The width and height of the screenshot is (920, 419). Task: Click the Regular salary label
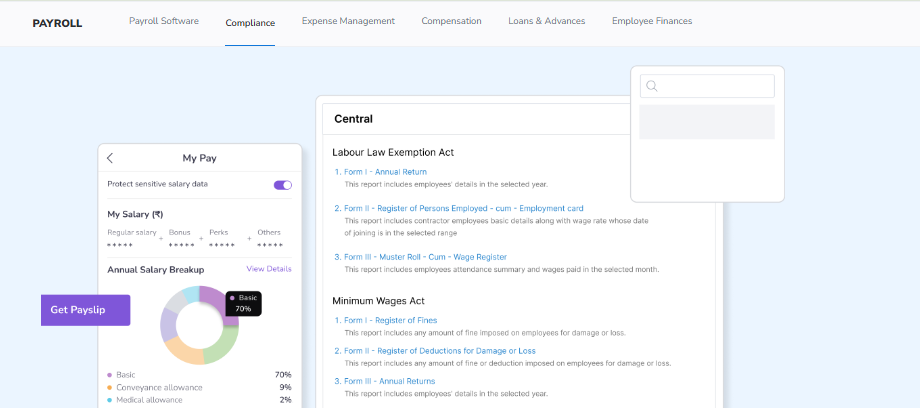[132, 232]
